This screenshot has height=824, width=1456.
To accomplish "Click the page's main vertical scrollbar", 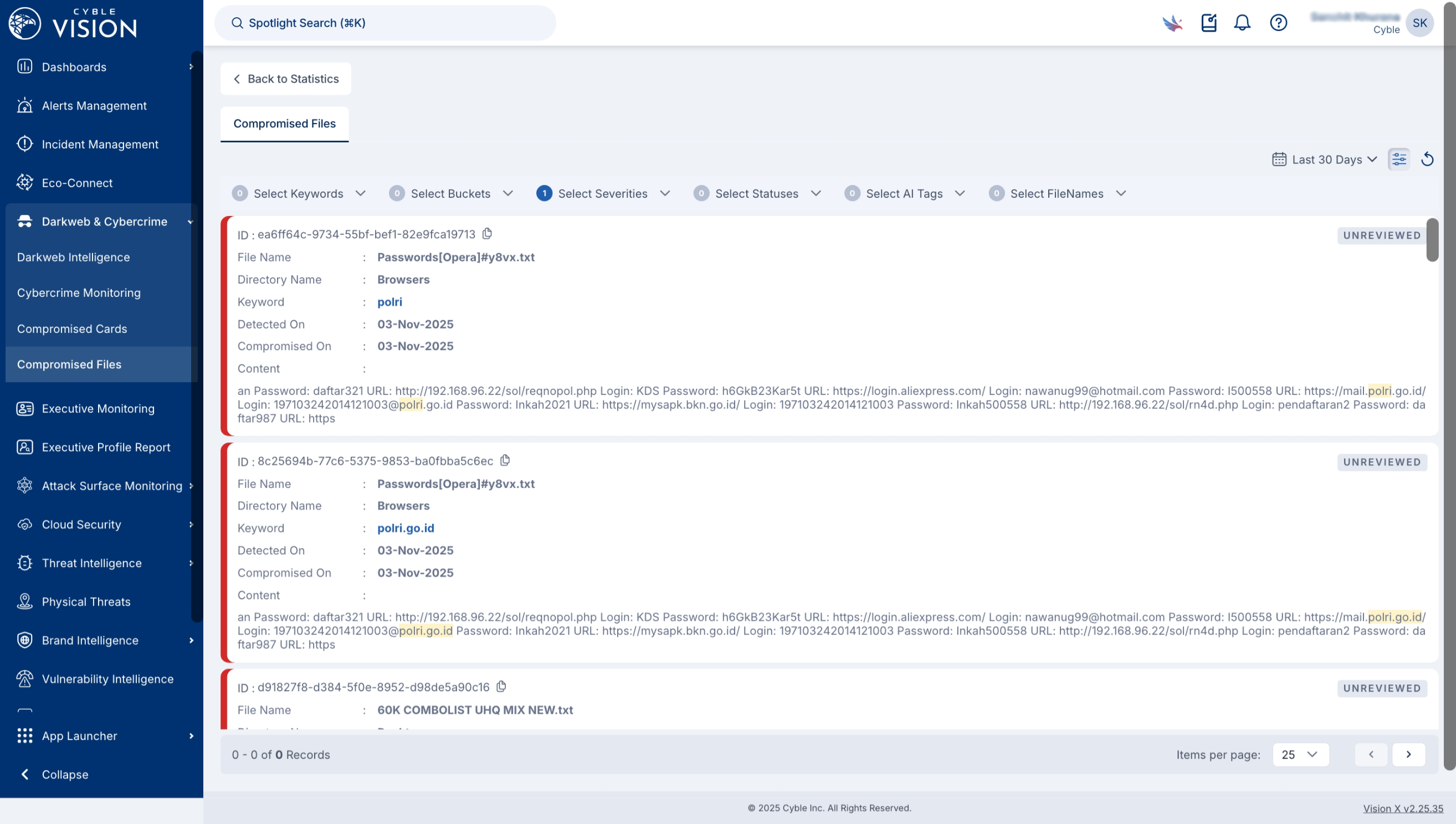I will coord(1449,385).
